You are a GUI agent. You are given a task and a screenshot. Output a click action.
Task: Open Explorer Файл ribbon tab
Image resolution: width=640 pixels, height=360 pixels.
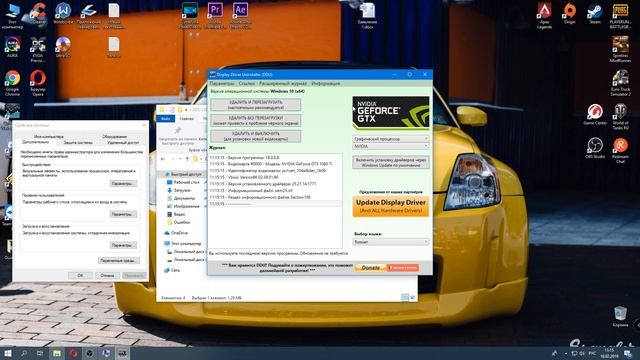pos(165,118)
